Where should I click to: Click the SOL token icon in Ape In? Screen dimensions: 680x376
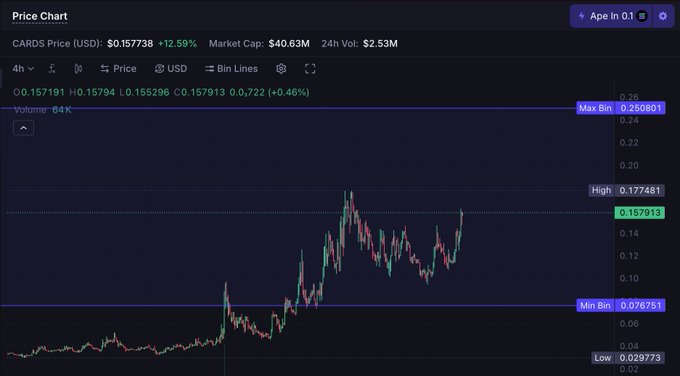tap(642, 16)
